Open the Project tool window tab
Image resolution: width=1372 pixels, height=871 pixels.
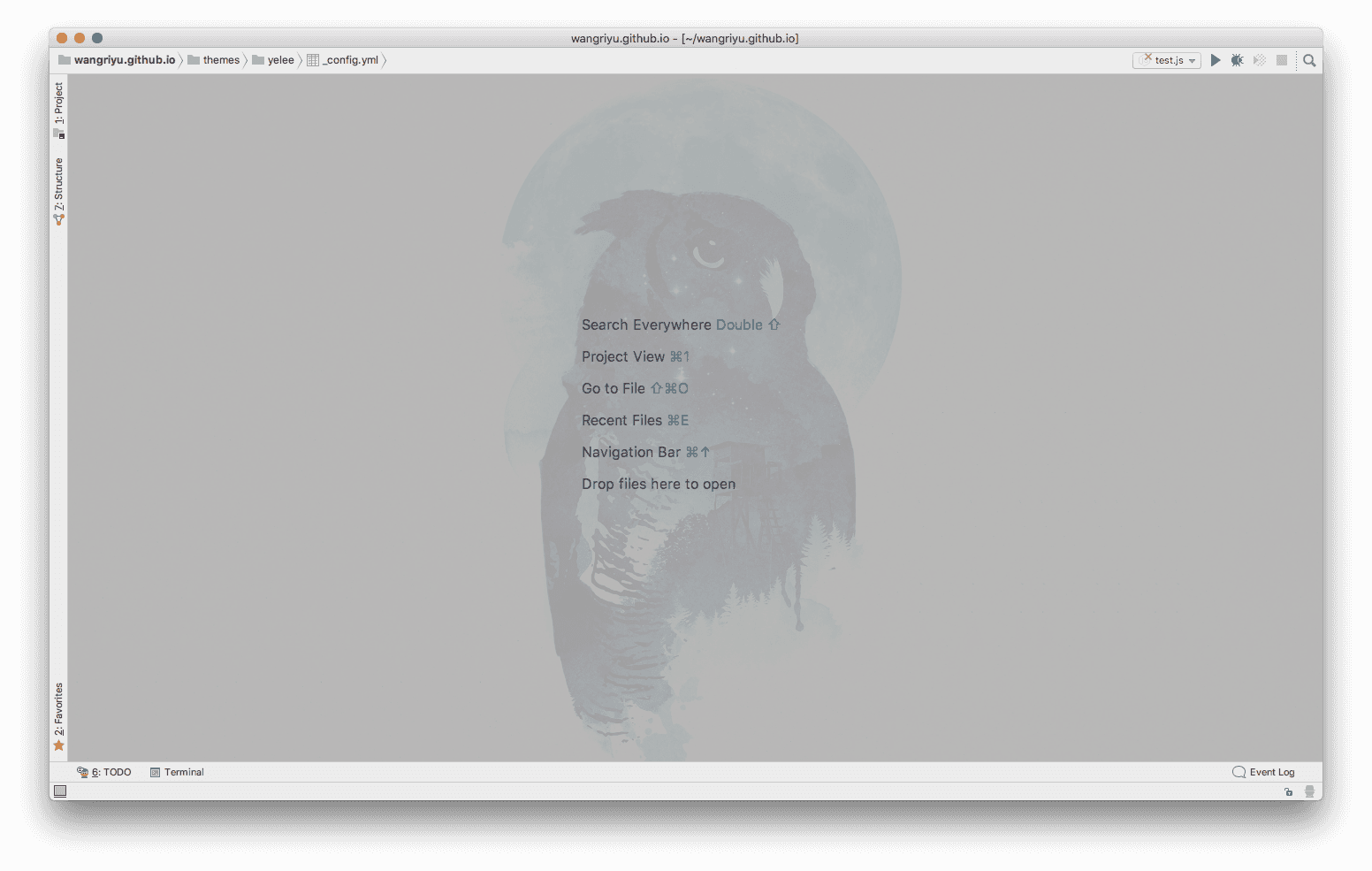coord(59,111)
